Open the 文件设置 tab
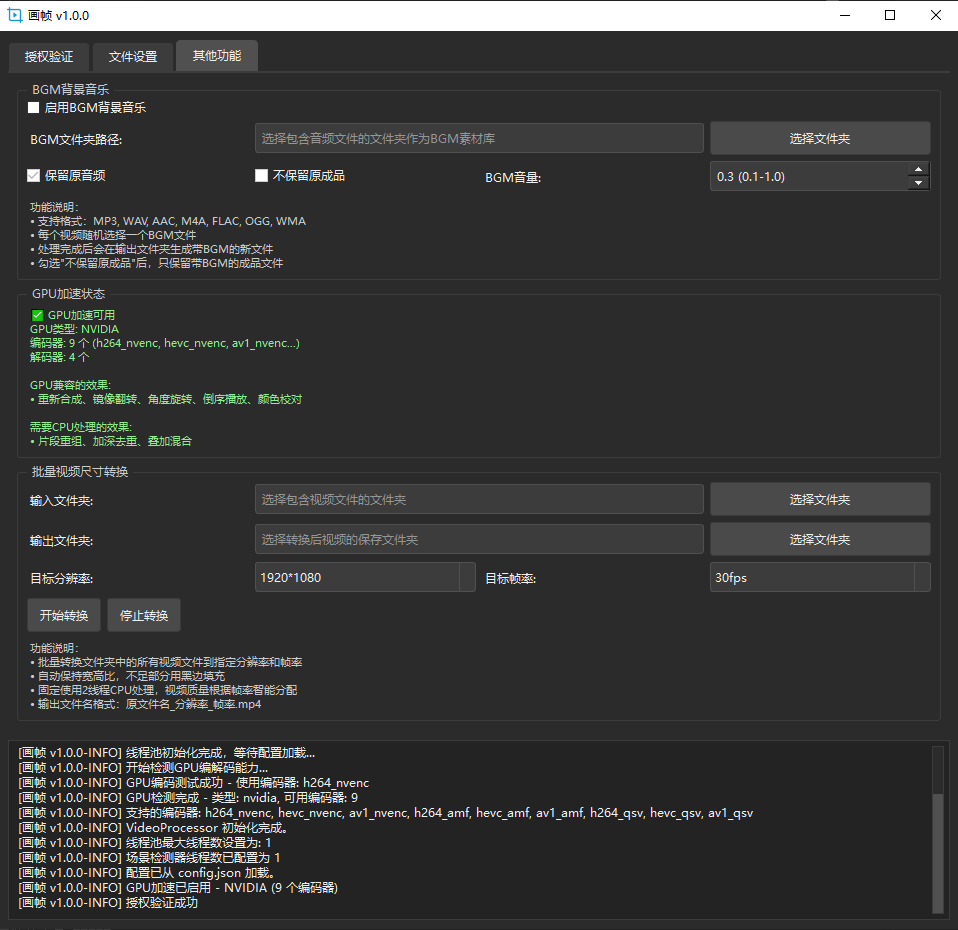The width and height of the screenshot is (958, 930). (133, 57)
